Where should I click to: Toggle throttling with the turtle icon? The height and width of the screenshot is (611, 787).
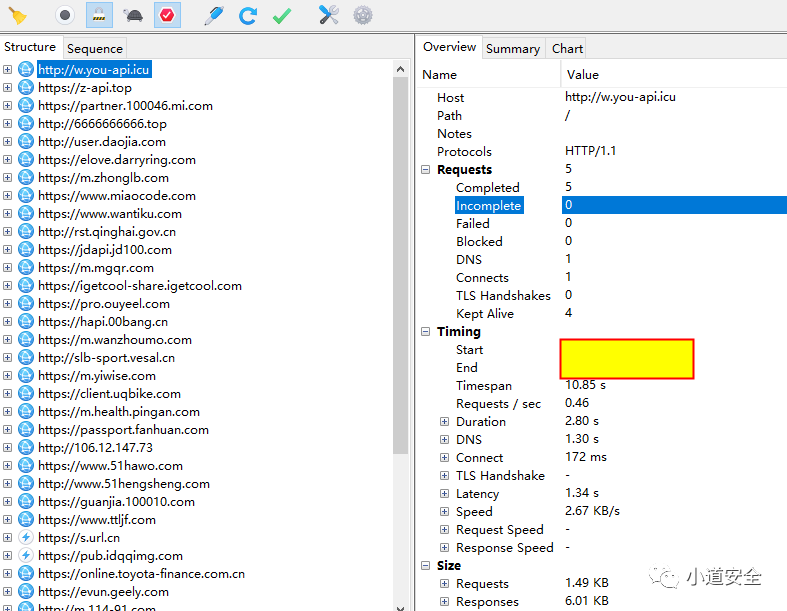pyautogui.click(x=132, y=15)
